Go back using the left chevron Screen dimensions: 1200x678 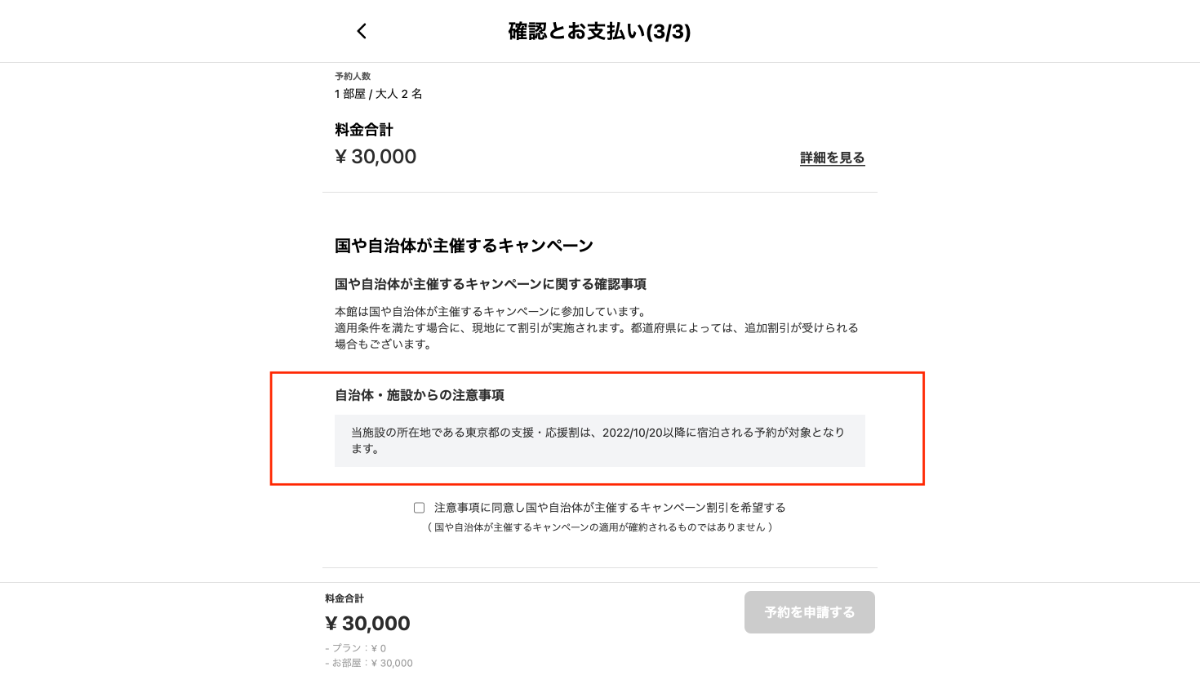pyautogui.click(x=362, y=32)
